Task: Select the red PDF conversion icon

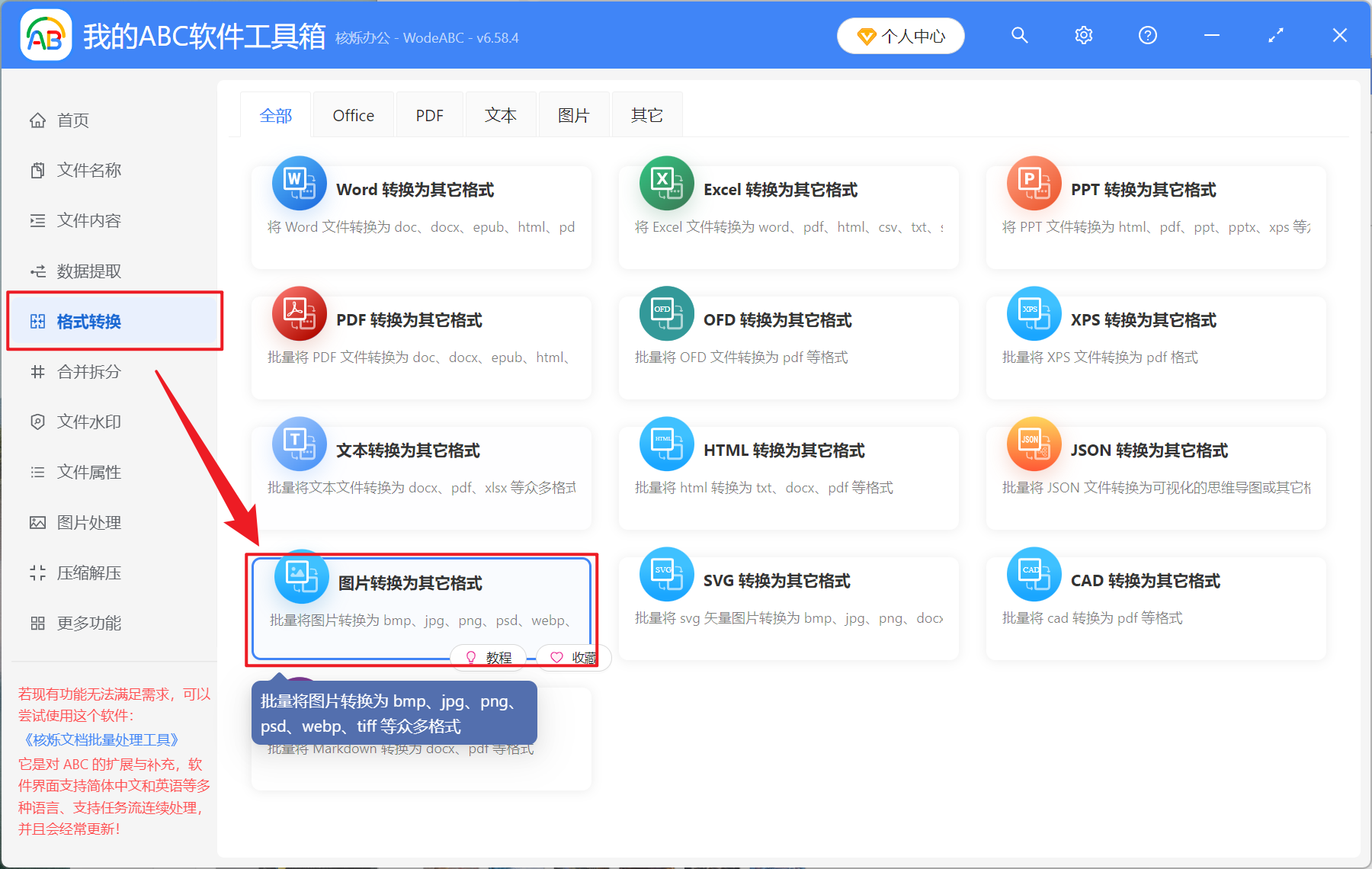Action: click(299, 313)
